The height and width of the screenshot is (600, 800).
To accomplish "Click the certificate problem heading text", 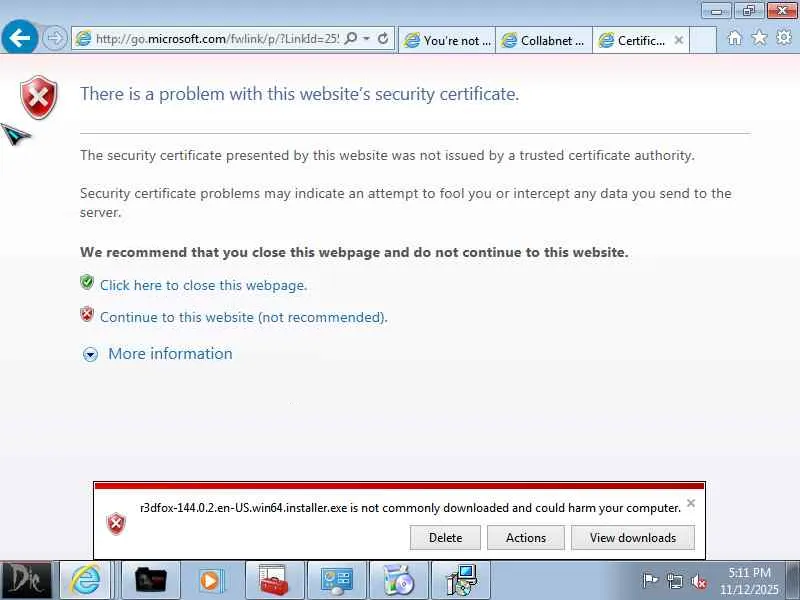I will [x=299, y=94].
